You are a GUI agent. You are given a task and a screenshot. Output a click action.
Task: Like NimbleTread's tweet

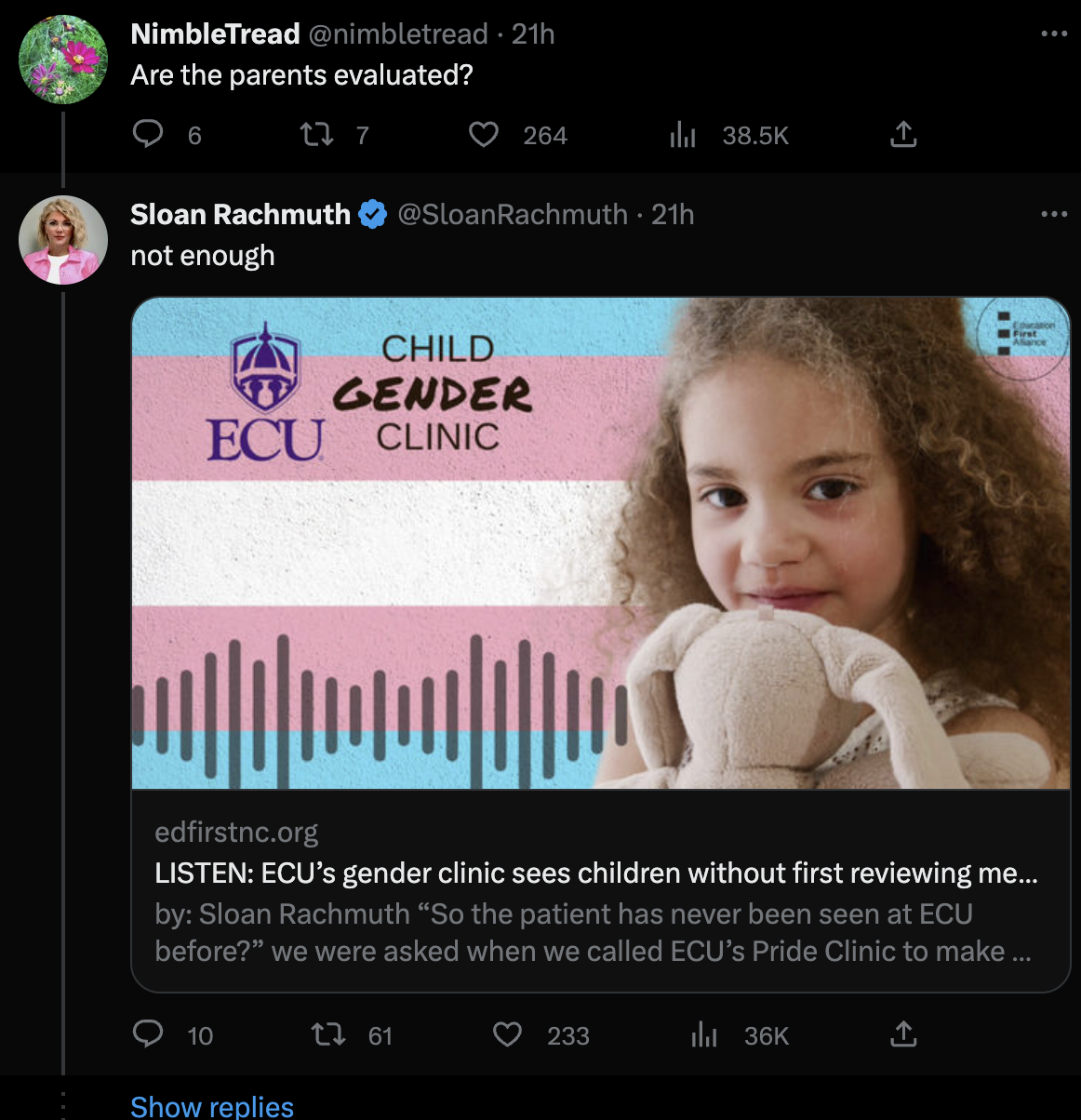484,135
